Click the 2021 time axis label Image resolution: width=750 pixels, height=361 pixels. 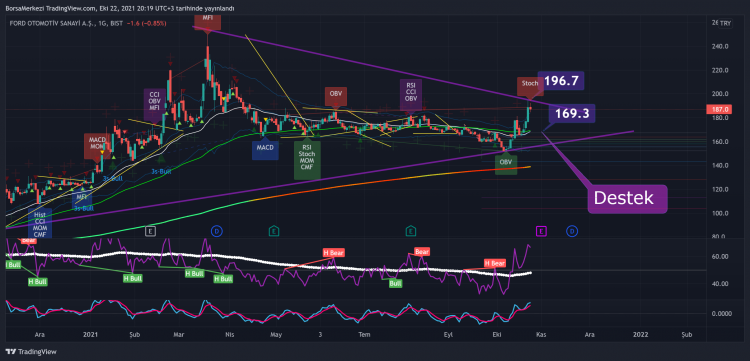tap(90, 335)
